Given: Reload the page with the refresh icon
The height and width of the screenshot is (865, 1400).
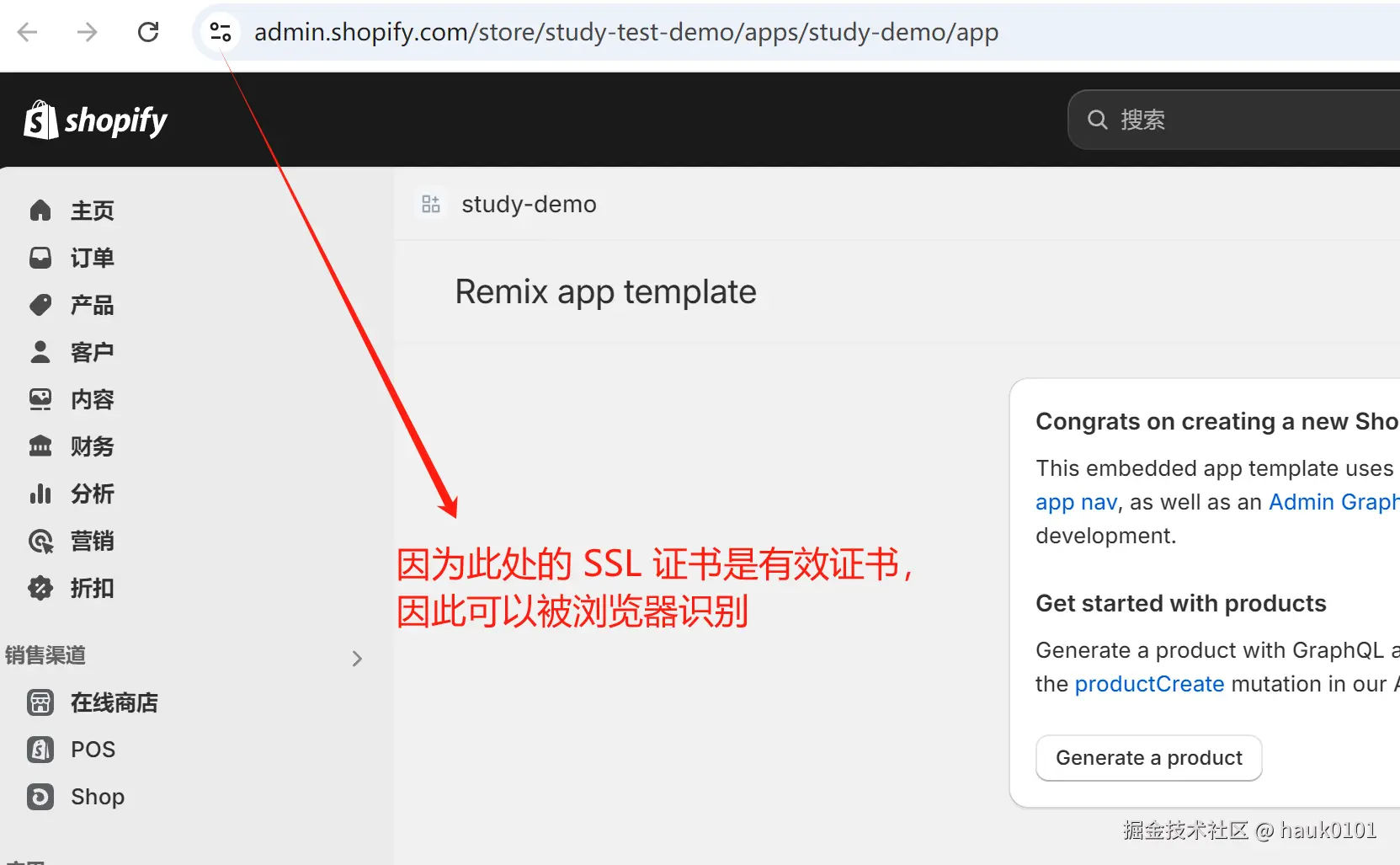Looking at the screenshot, I should tap(148, 32).
